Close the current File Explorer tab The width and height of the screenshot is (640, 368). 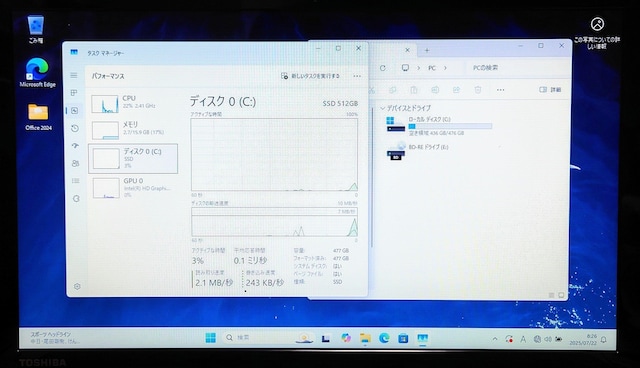(407, 50)
